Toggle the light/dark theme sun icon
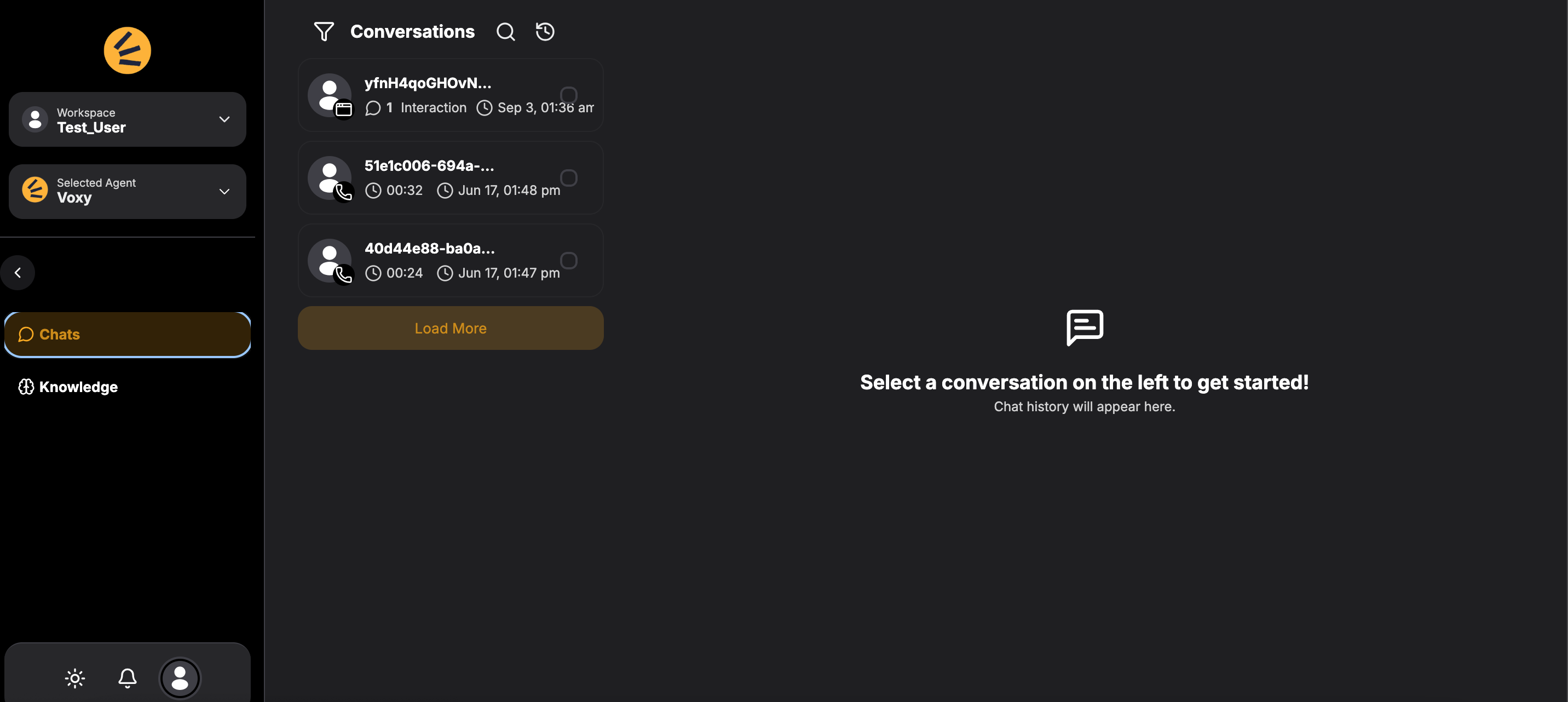The height and width of the screenshot is (702, 1568). 75,678
